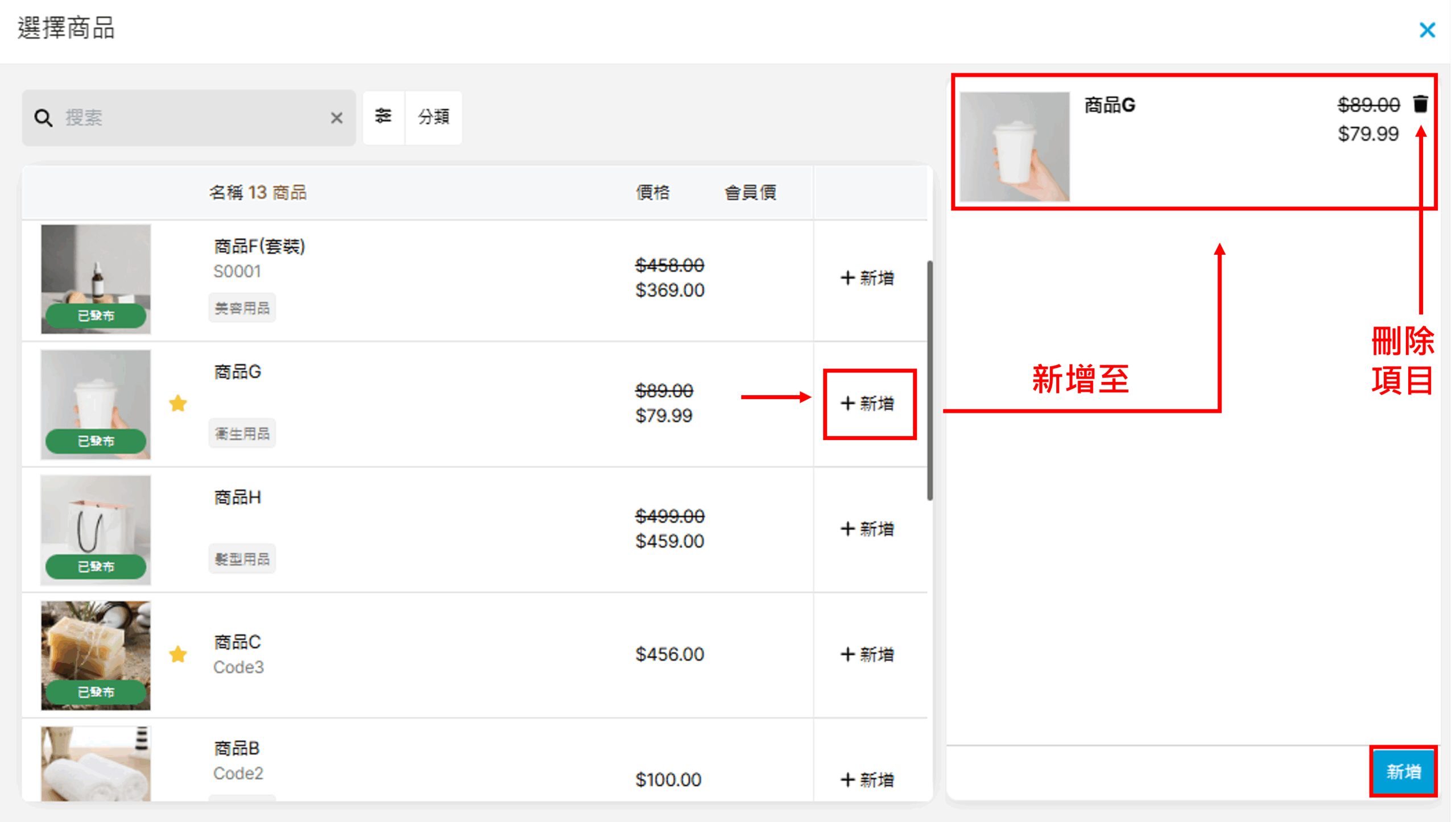Confirm with the blue 新增 button
The width and height of the screenshot is (1456, 822).
1403,771
